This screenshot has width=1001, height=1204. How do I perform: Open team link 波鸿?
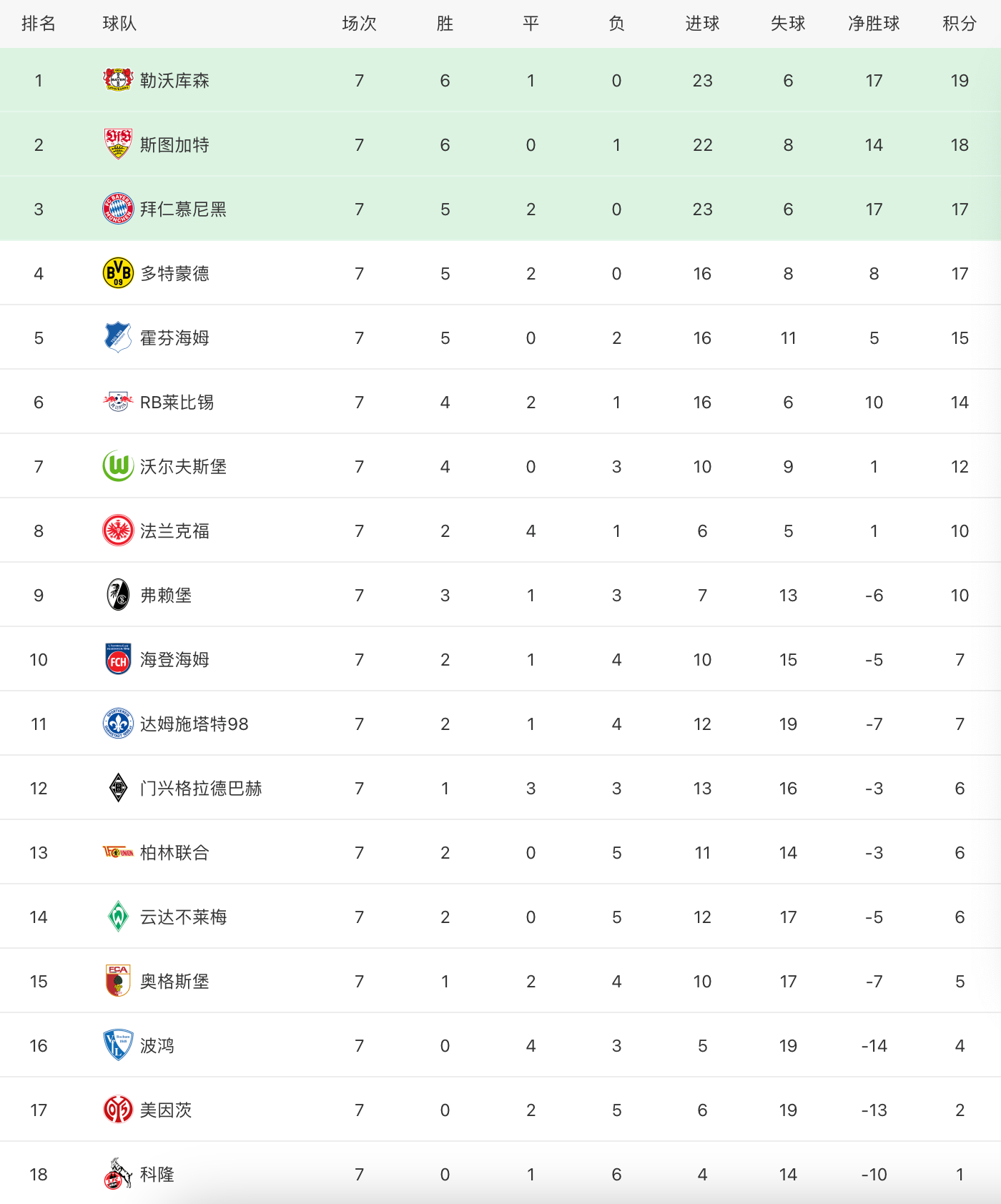[x=157, y=1045]
